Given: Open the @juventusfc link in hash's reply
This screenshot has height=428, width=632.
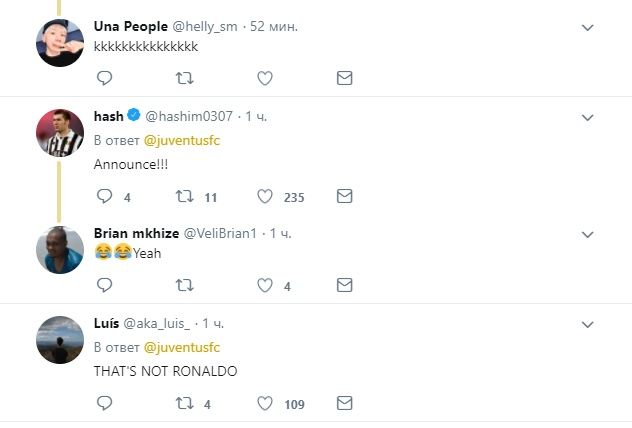Looking at the screenshot, I should [x=181, y=140].
